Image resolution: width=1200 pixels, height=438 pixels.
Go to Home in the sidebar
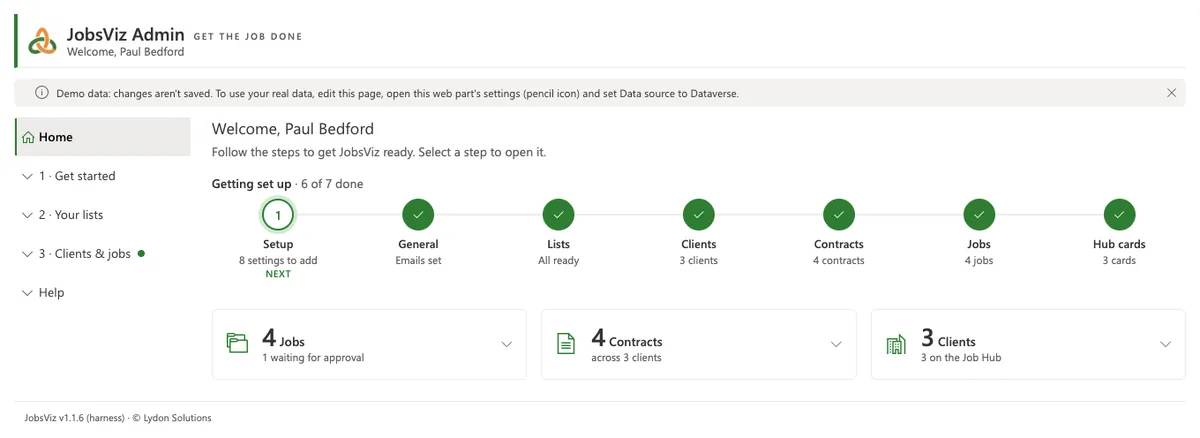(x=103, y=137)
